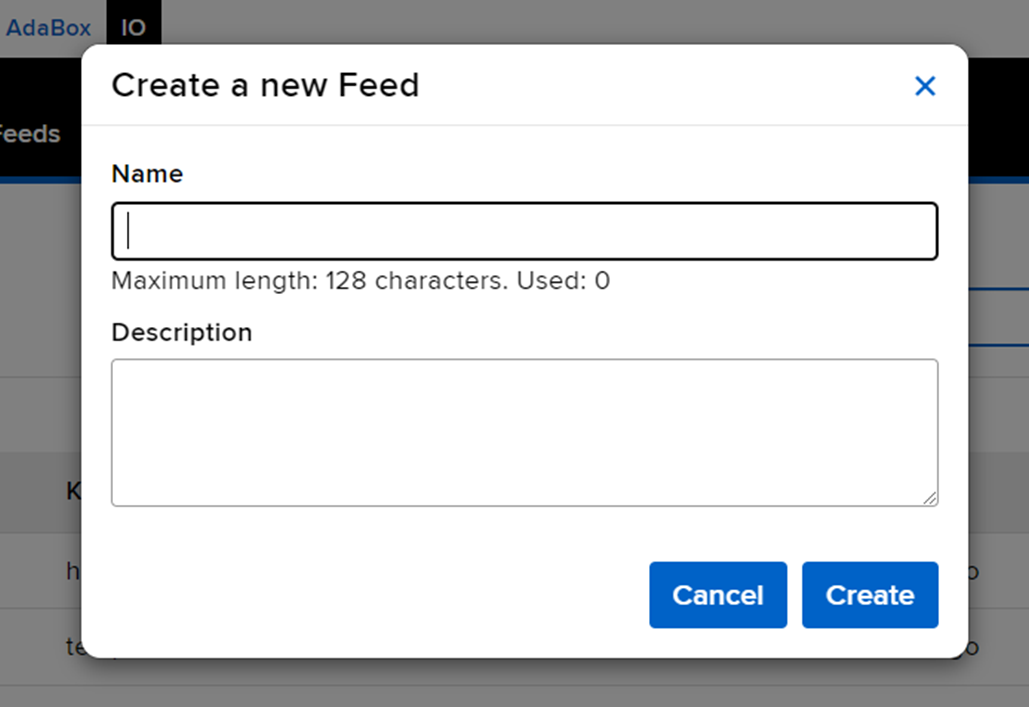
Task: Click the 'Maximum length: 128 characters' hint
Action: (309, 281)
